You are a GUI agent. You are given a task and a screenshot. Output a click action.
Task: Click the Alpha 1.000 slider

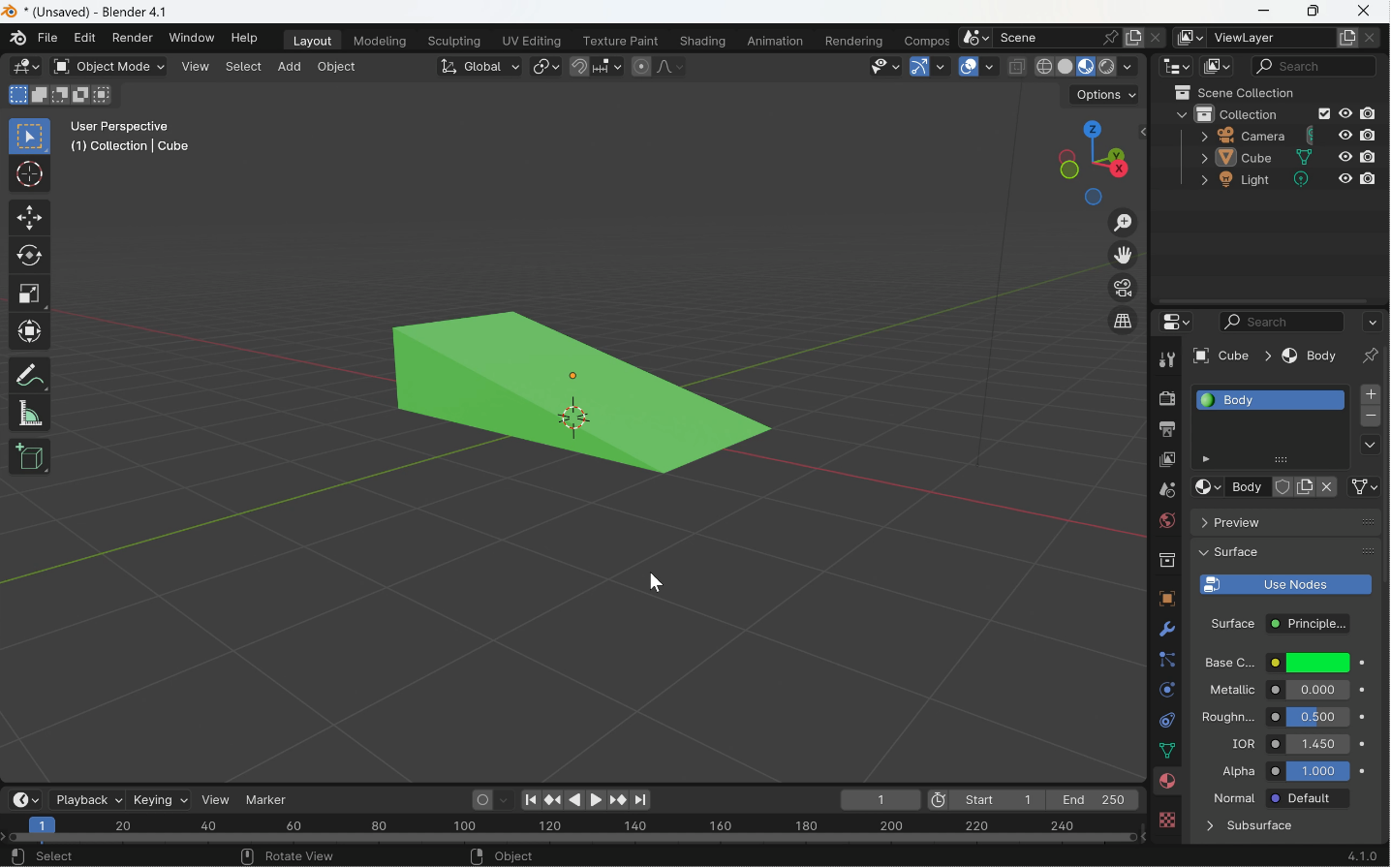pos(1318,772)
